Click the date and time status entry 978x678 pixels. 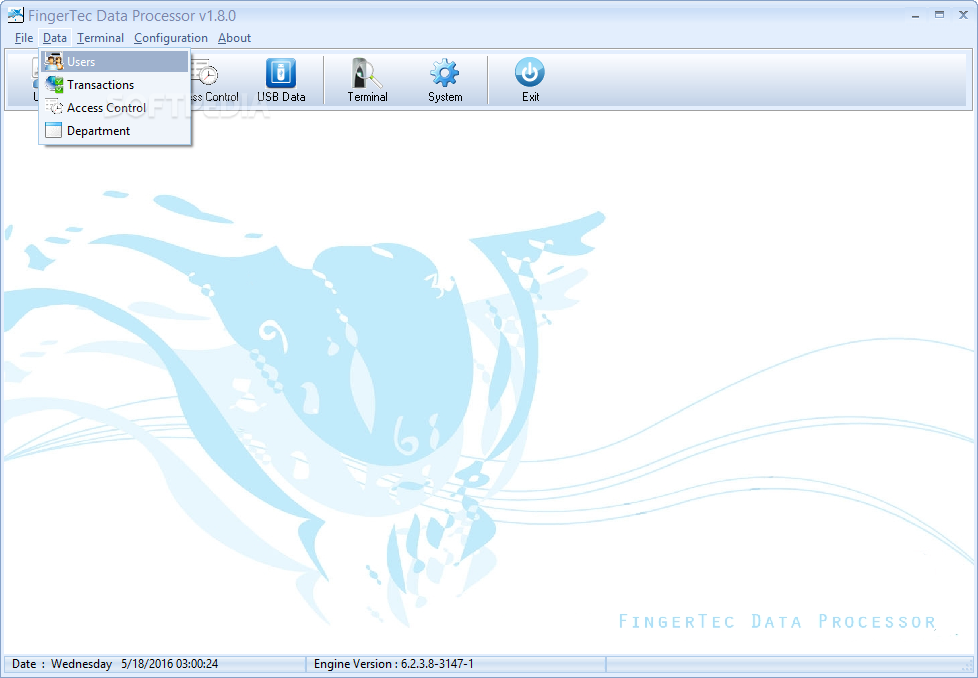pos(115,664)
